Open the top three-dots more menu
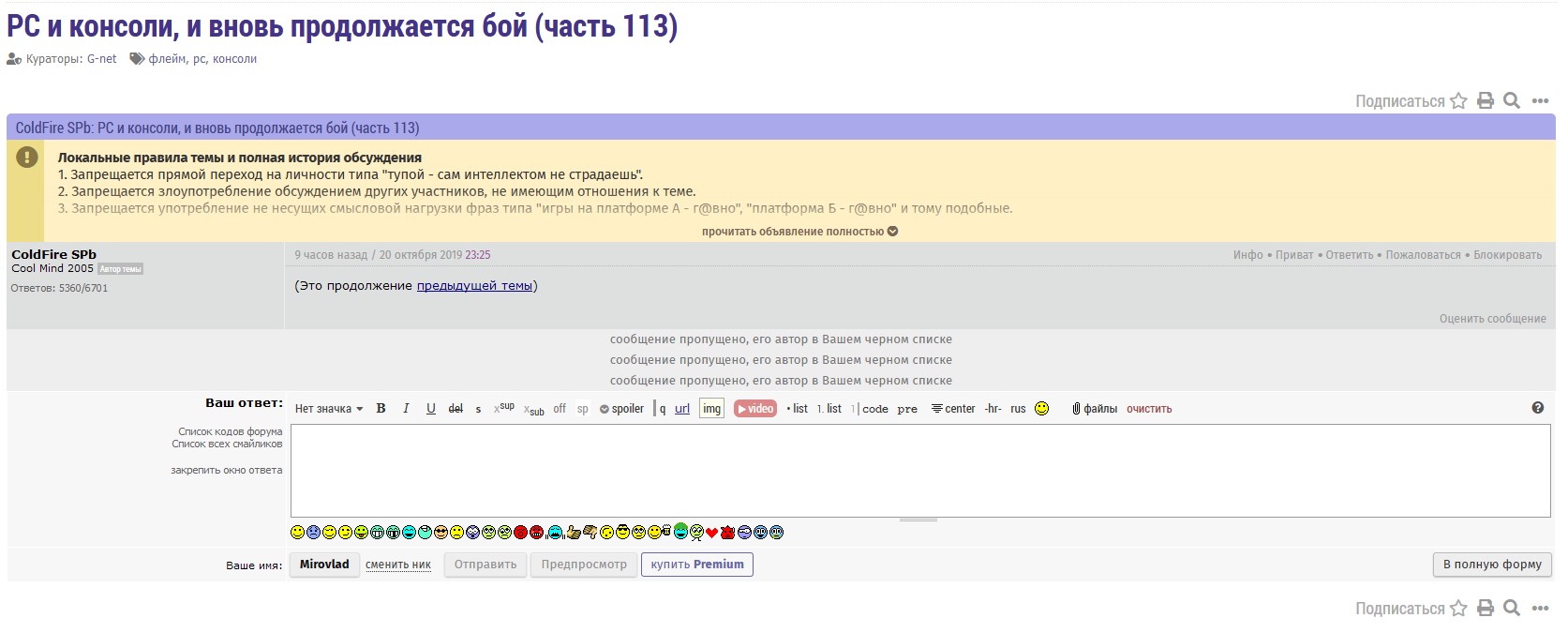 tap(1540, 101)
